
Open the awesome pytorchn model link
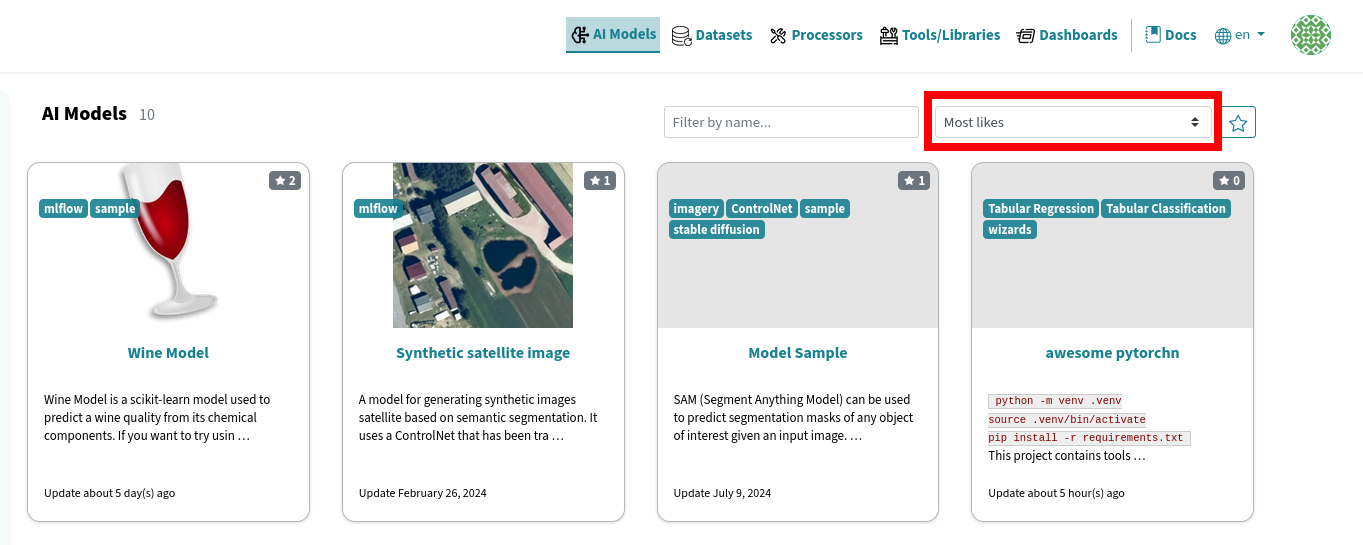(1112, 353)
